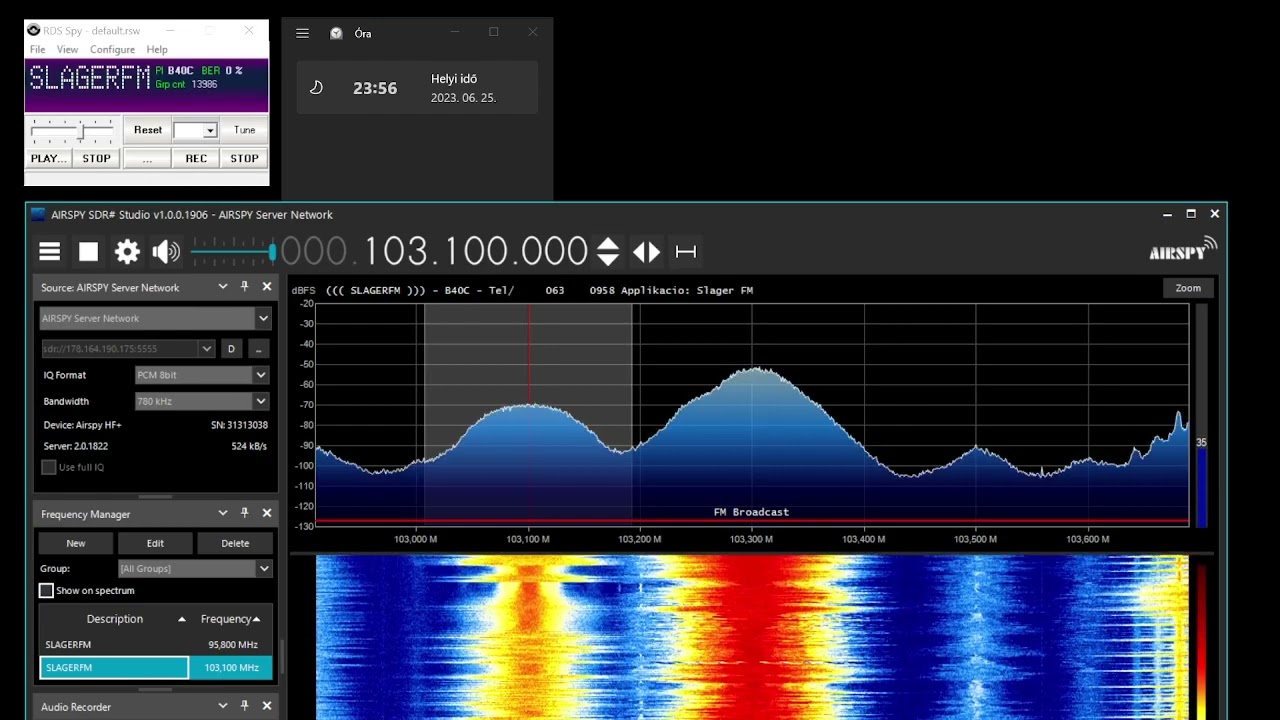The height and width of the screenshot is (720, 1280).
Task: Adjust the volume slider next to speaker
Action: coord(233,252)
